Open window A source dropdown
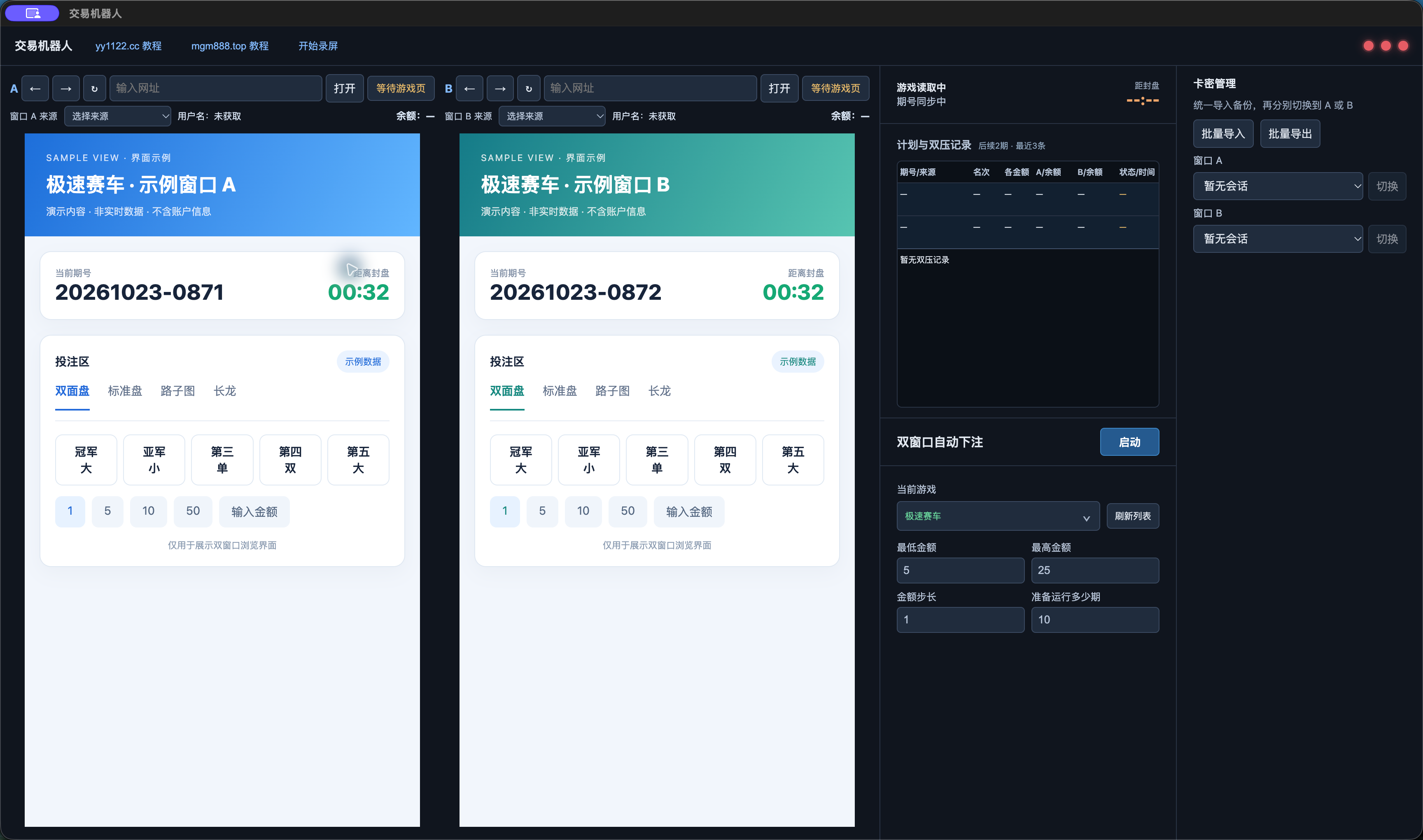1423x840 pixels. point(118,116)
